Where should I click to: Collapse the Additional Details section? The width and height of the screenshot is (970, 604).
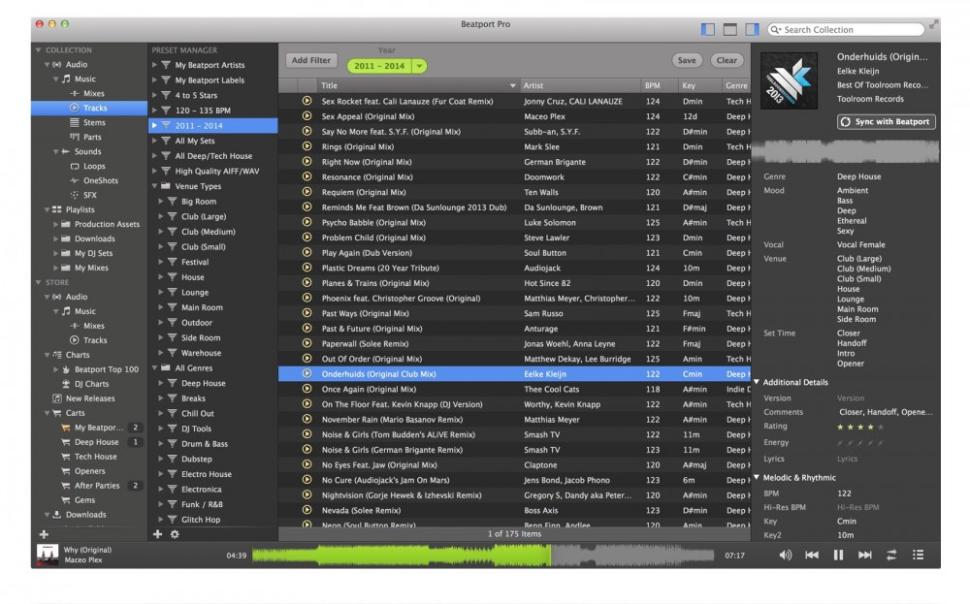pos(757,382)
